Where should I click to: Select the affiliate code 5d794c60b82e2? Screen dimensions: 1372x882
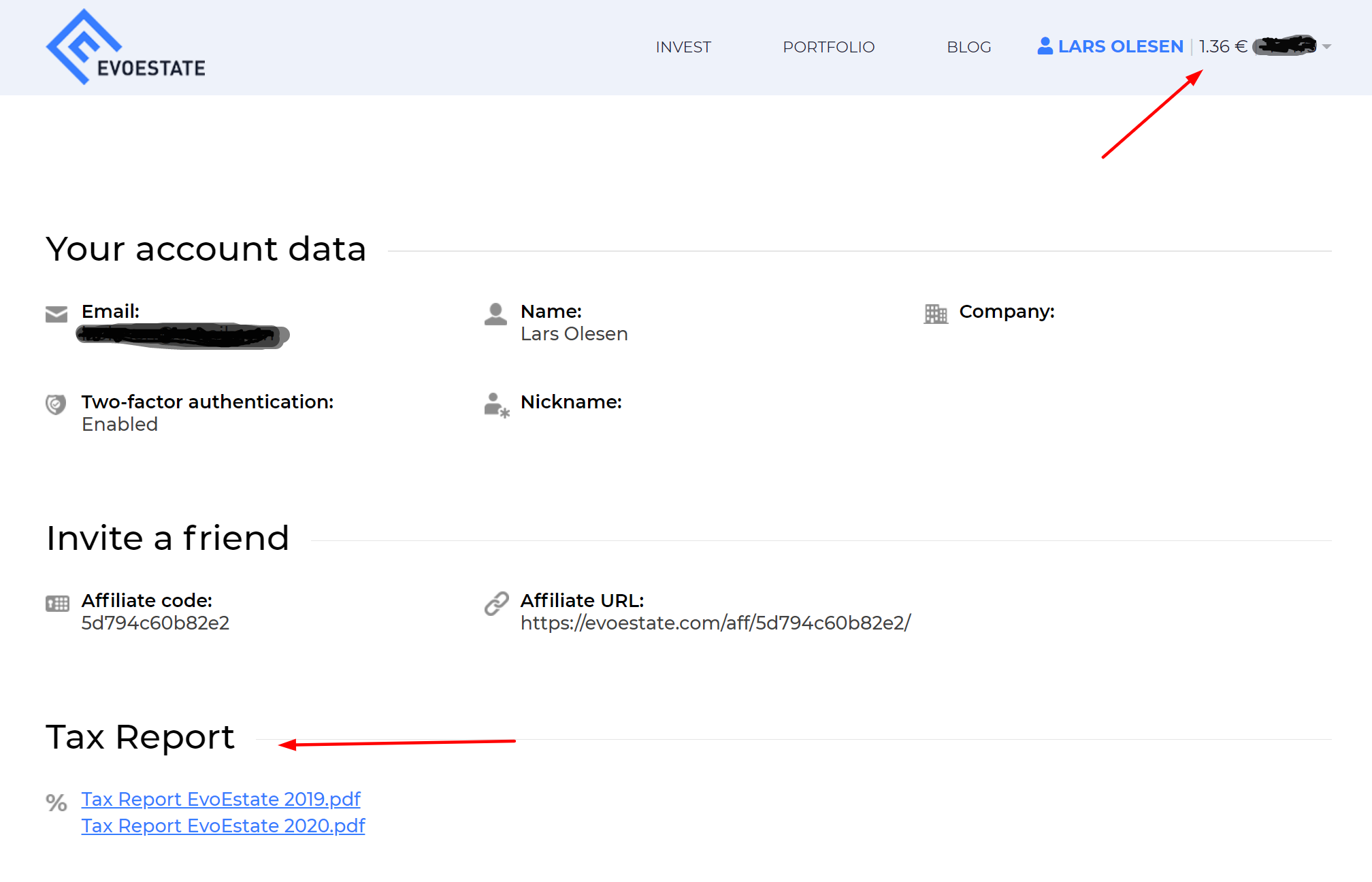pos(155,623)
